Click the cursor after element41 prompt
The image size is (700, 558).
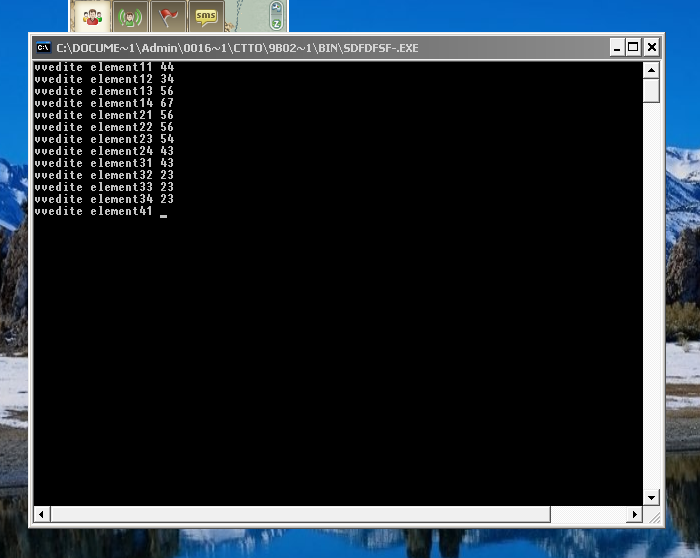163,212
